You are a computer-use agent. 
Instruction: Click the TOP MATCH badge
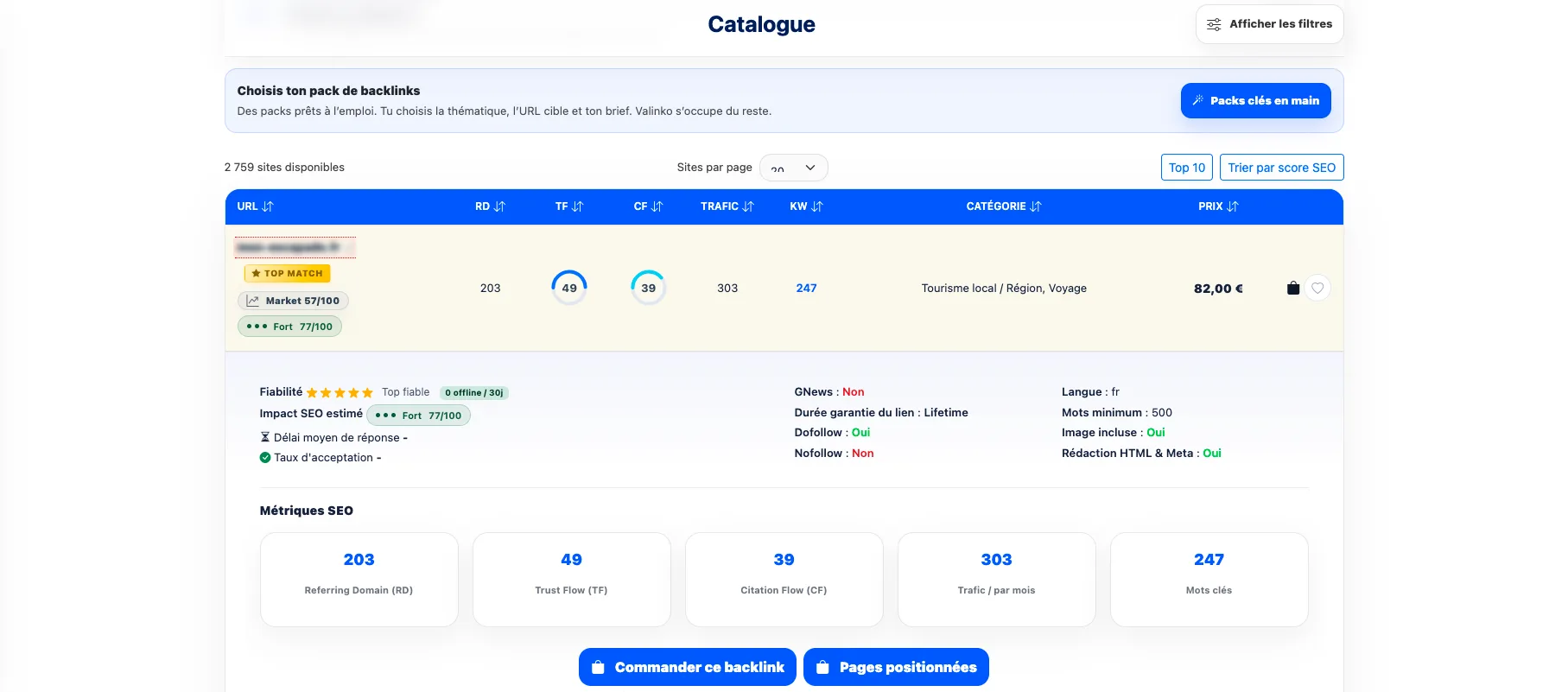[287, 273]
